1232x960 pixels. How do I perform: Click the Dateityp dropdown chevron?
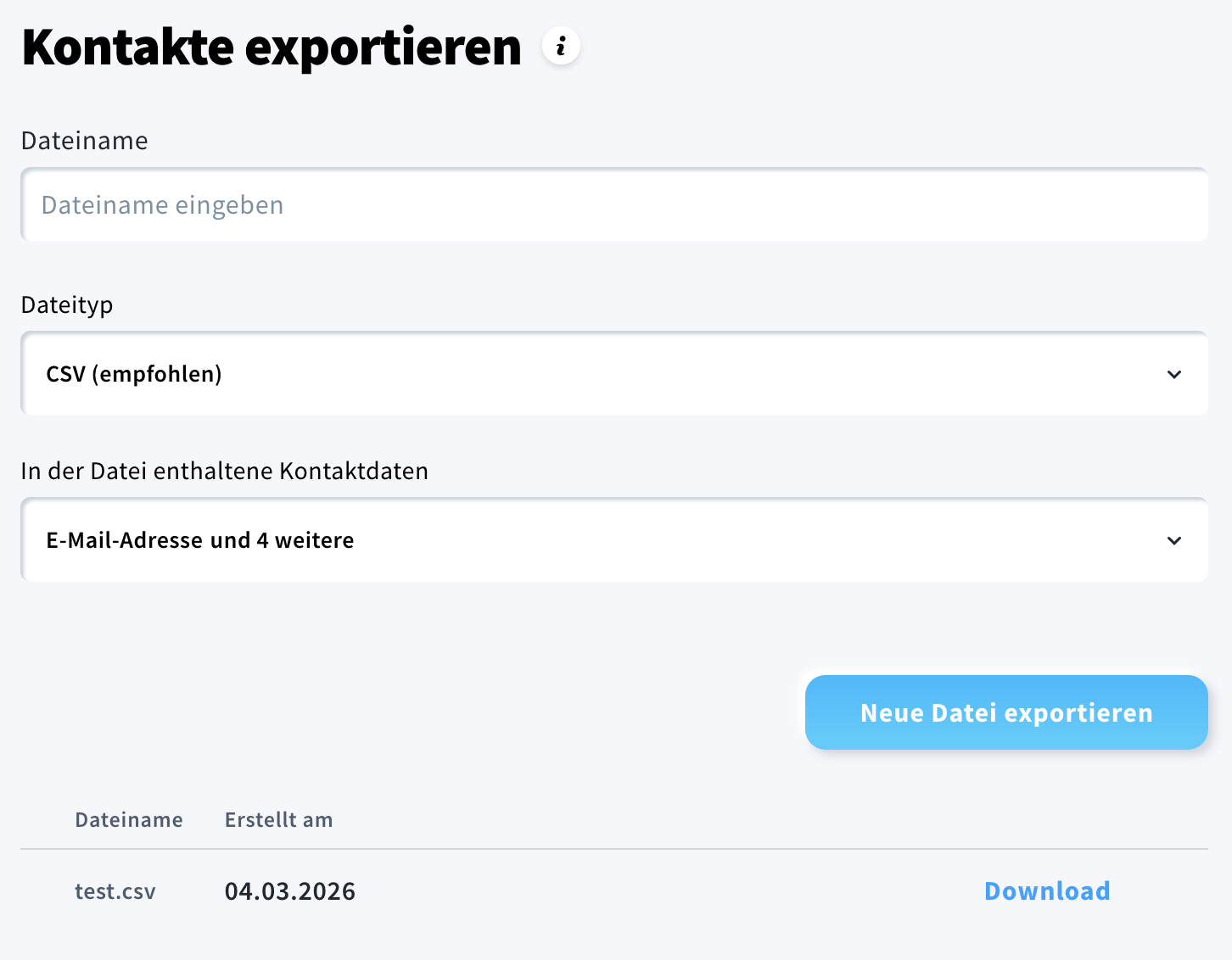(1174, 374)
